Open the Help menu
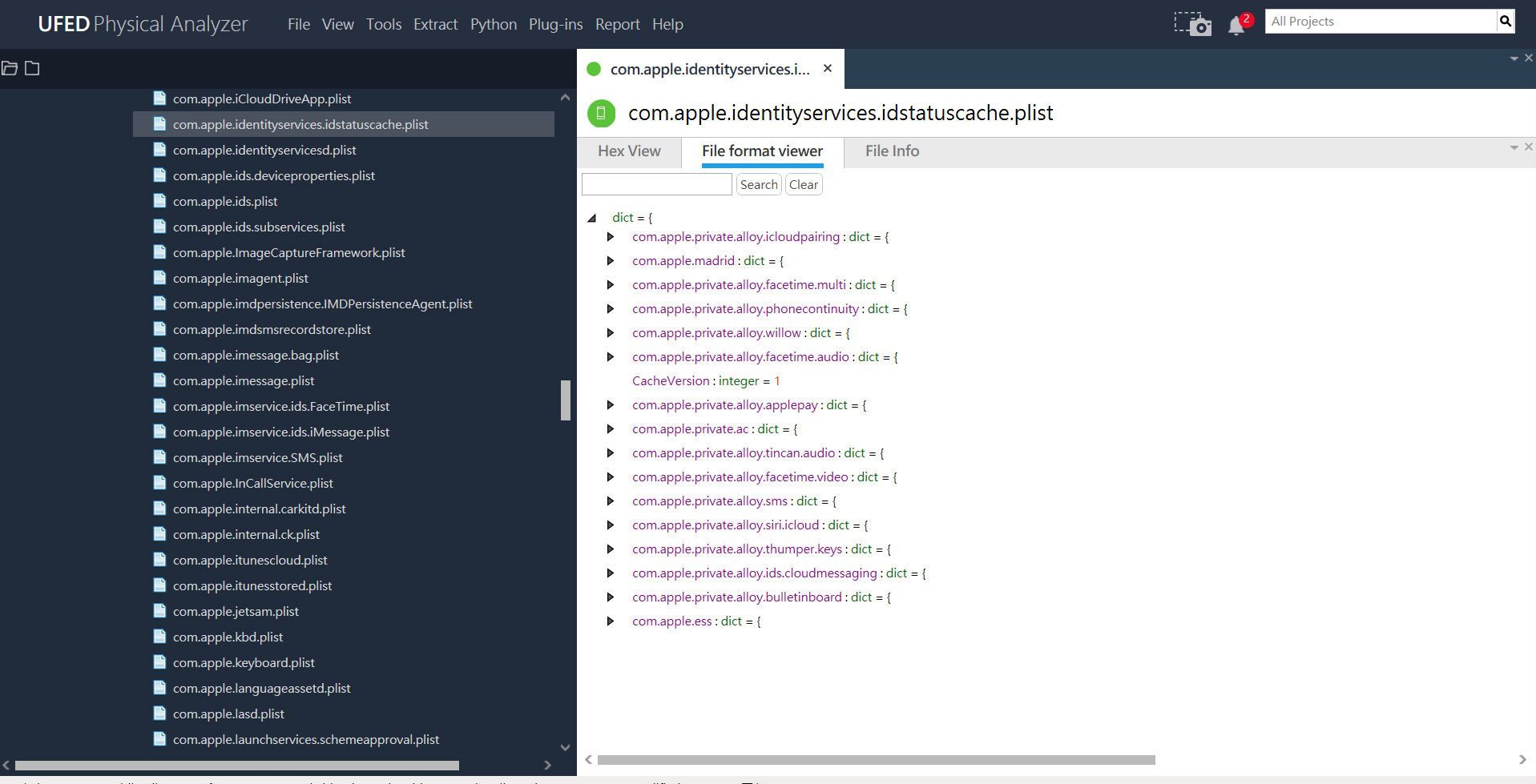The height and width of the screenshot is (784, 1536). click(x=667, y=24)
